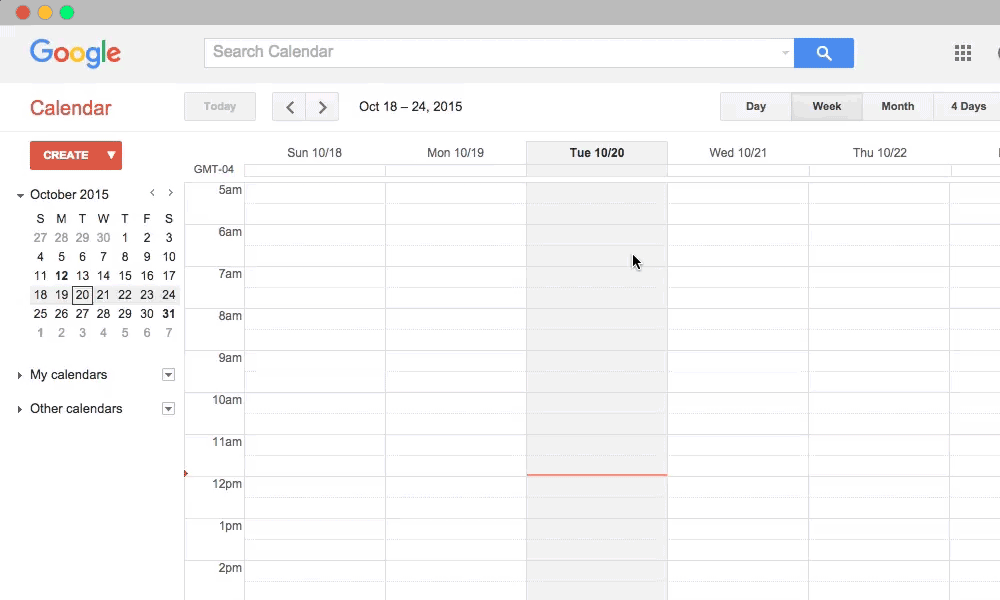Open Wed 10/21 day header
This screenshot has width=1000, height=600.
(x=738, y=152)
